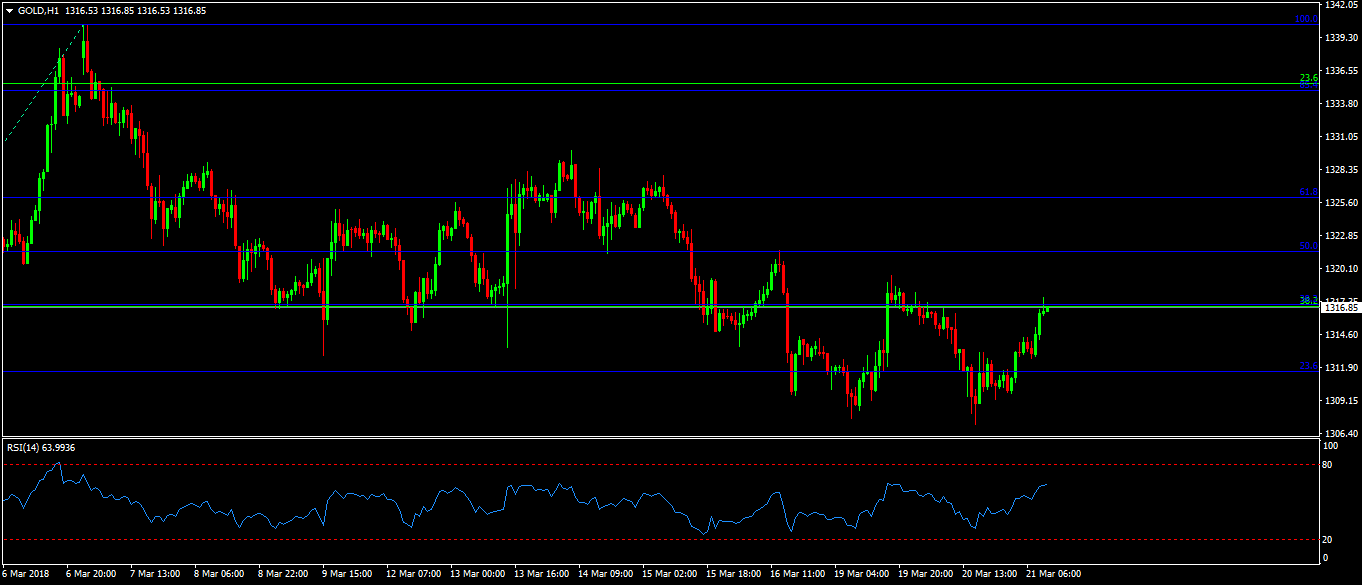1362x585 pixels.
Task: Click the 9 Mar 15:00 time label
Action: [348, 575]
